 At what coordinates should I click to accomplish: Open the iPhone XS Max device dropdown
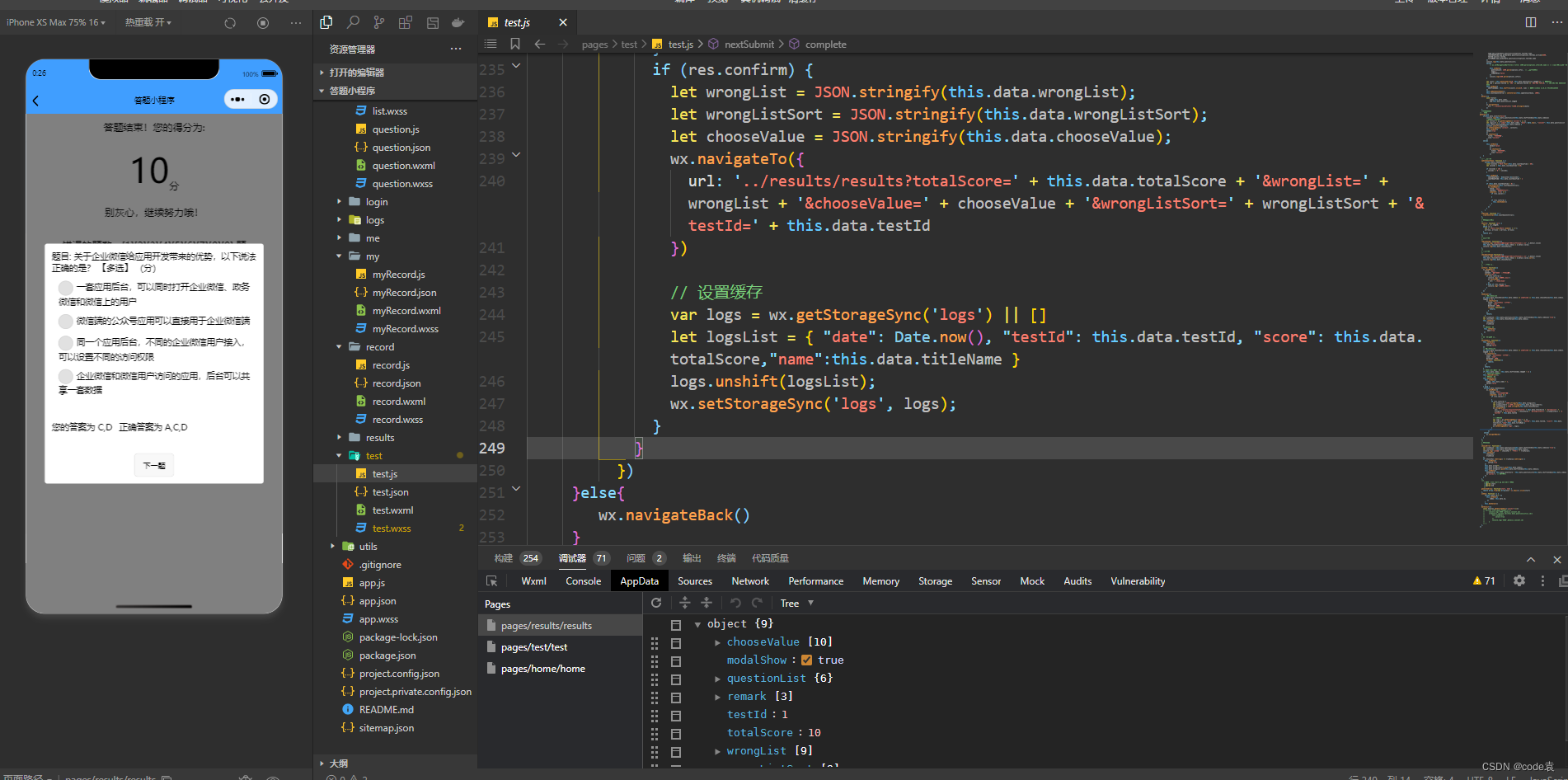coord(56,22)
